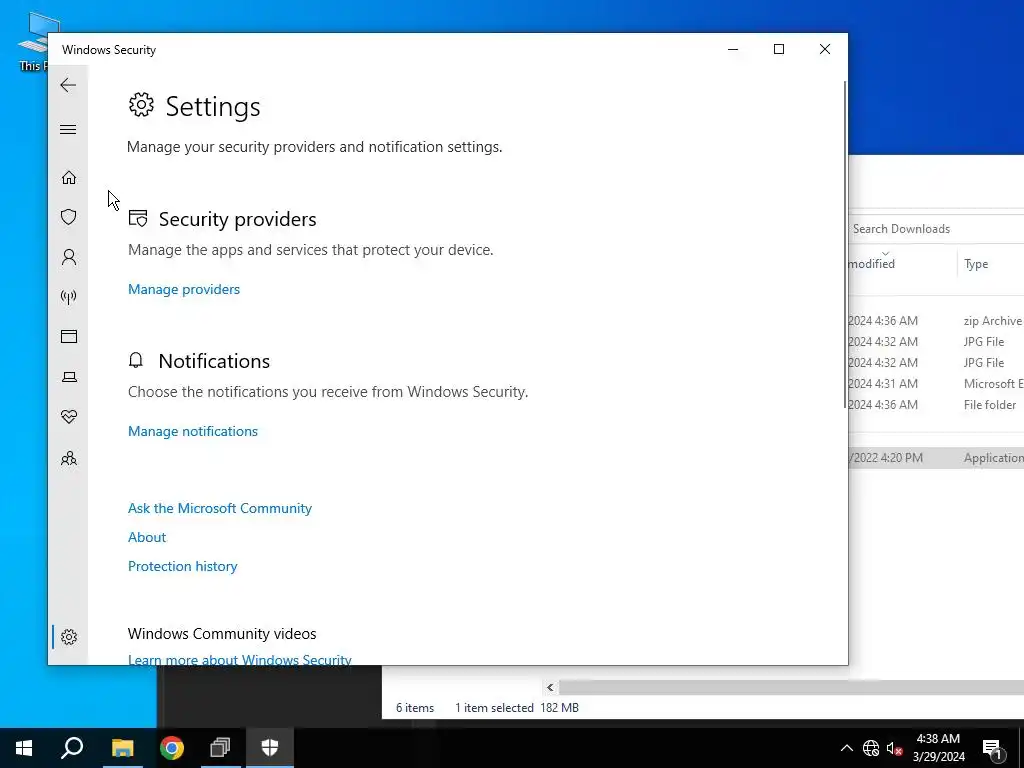Screen dimensions: 1024x768
Task: Select the Application row dated 4:20 PM
Action: click(x=936, y=458)
